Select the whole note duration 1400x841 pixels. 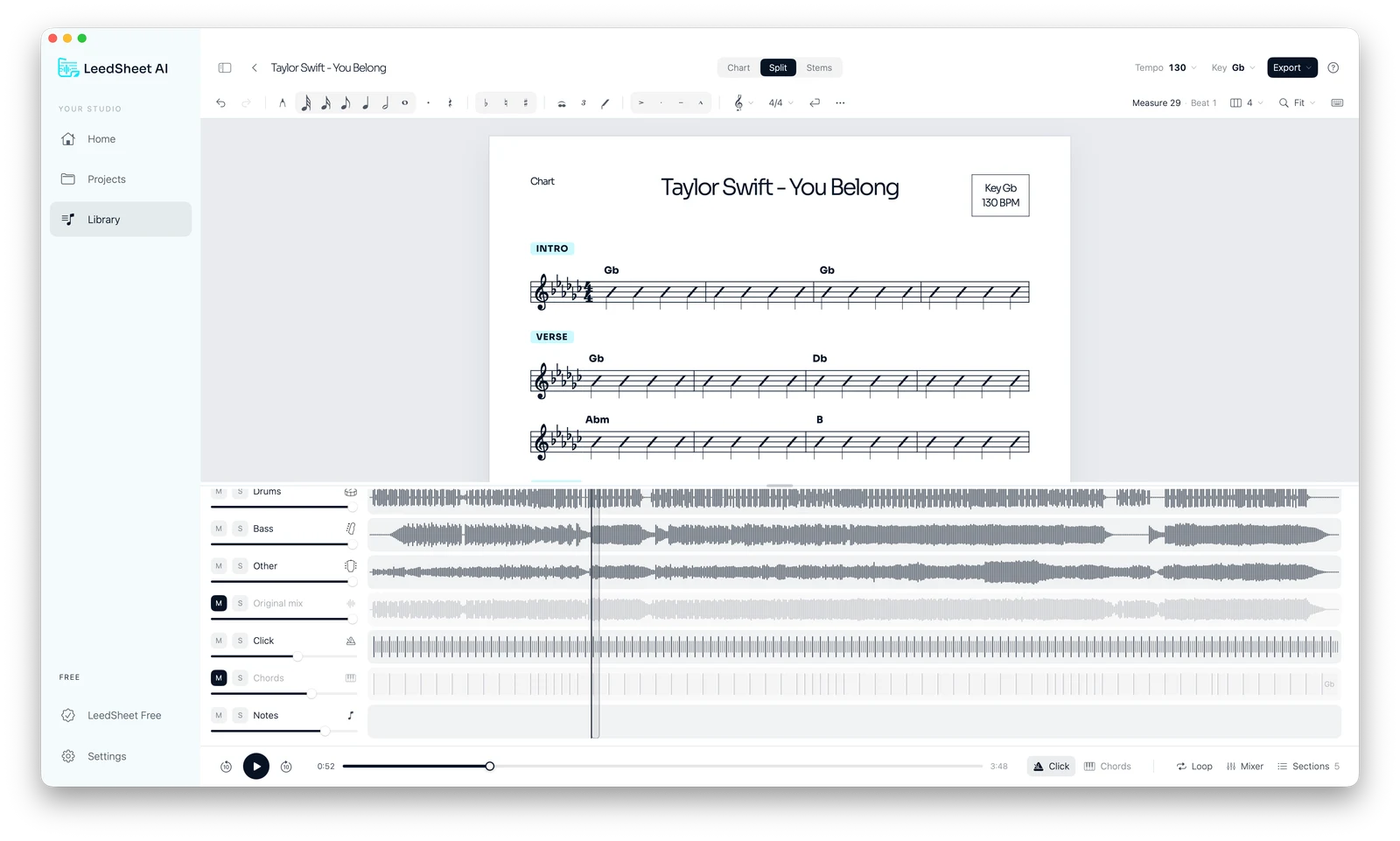coord(405,103)
